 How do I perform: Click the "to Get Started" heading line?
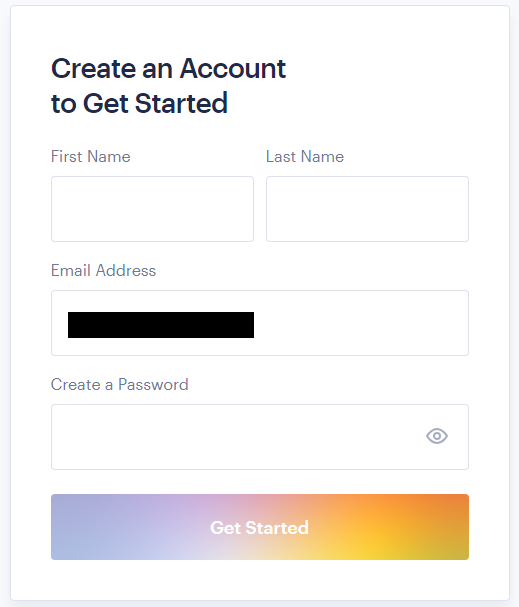pyautogui.click(x=139, y=103)
